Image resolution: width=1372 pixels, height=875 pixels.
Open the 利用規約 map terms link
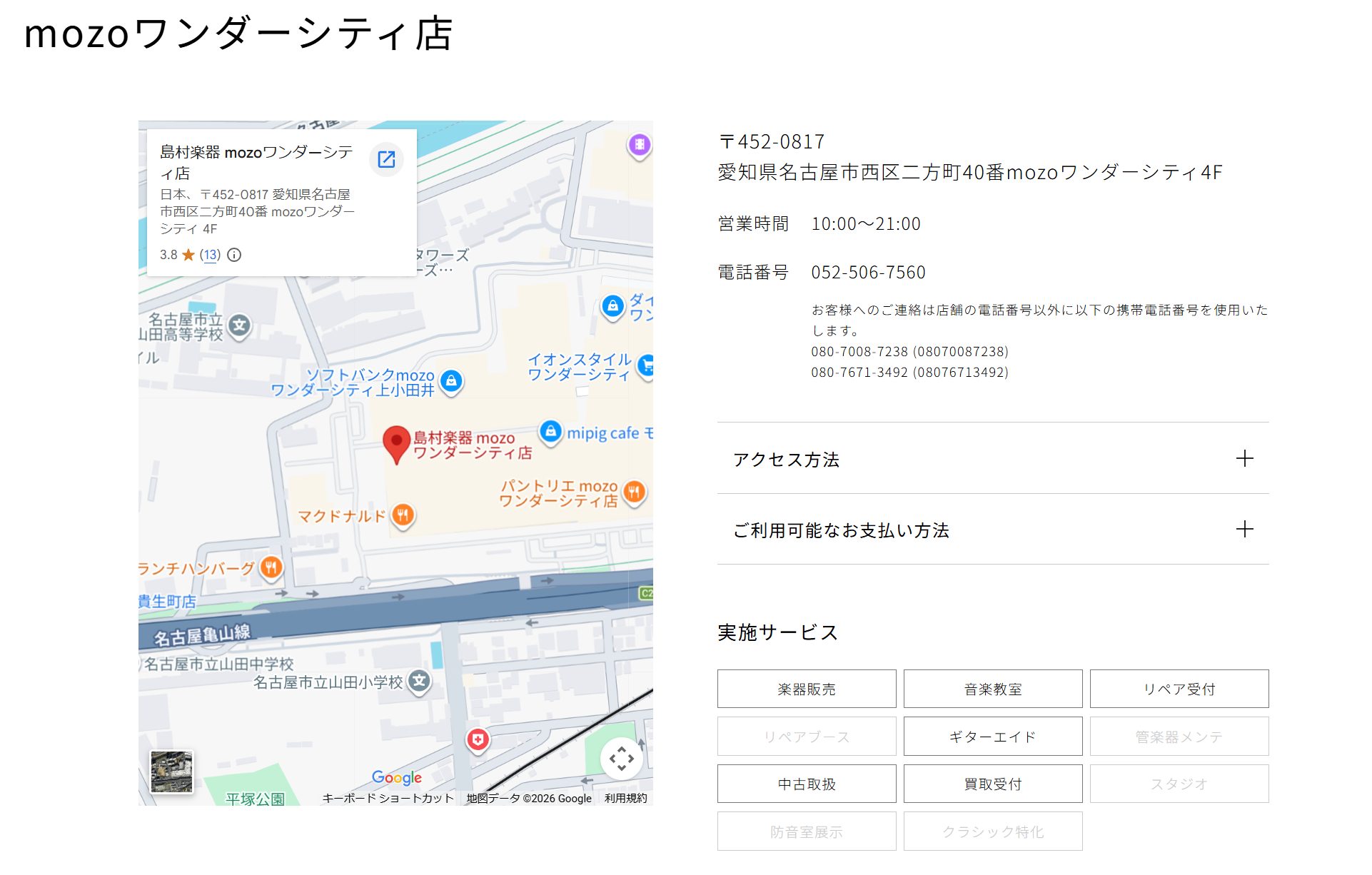point(625,798)
